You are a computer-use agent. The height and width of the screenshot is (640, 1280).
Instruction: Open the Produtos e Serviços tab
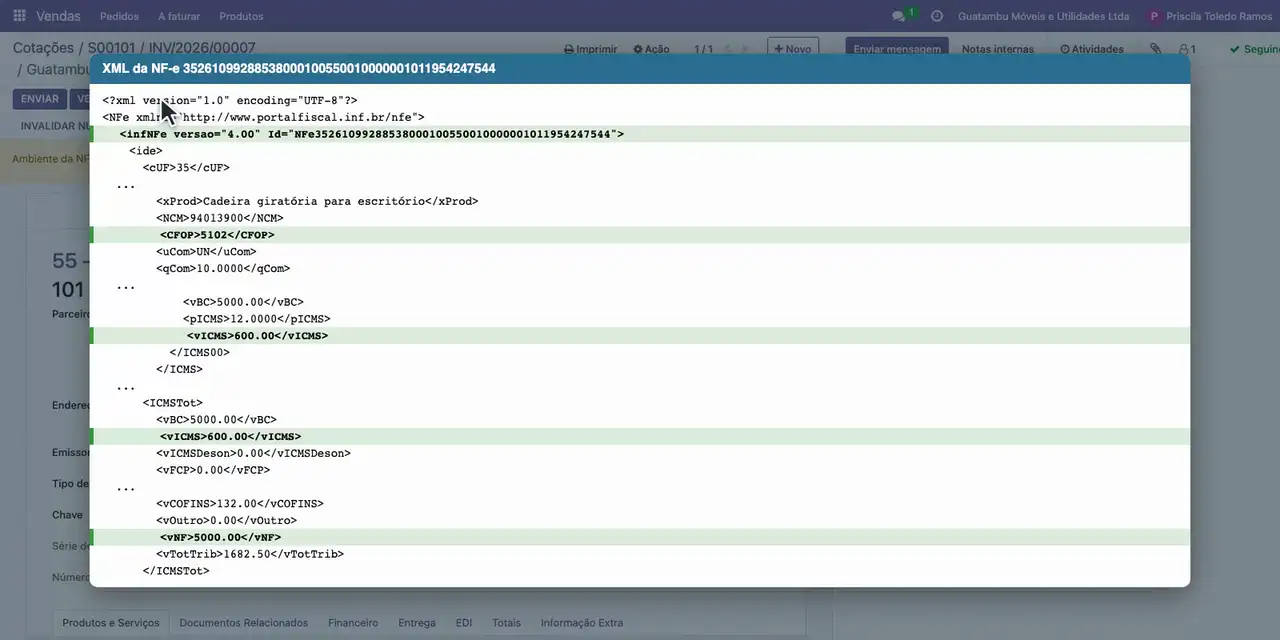[111, 622]
